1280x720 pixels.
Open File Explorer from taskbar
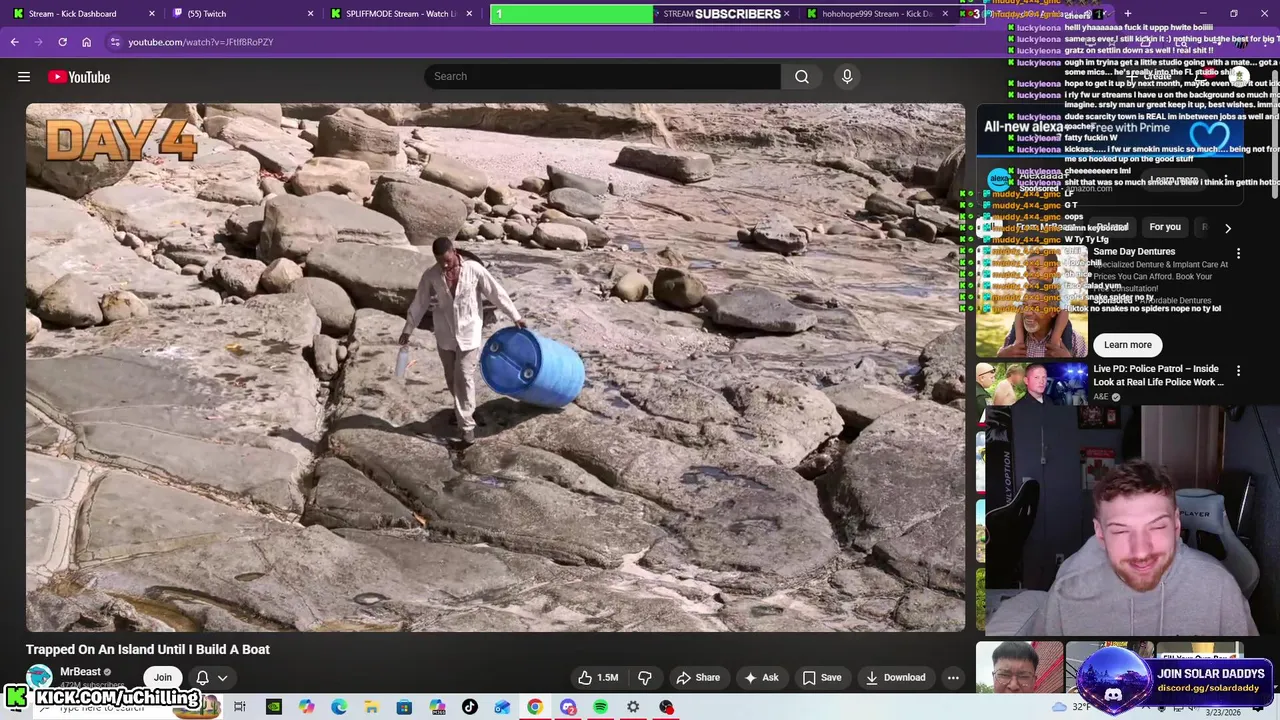pyautogui.click(x=371, y=707)
